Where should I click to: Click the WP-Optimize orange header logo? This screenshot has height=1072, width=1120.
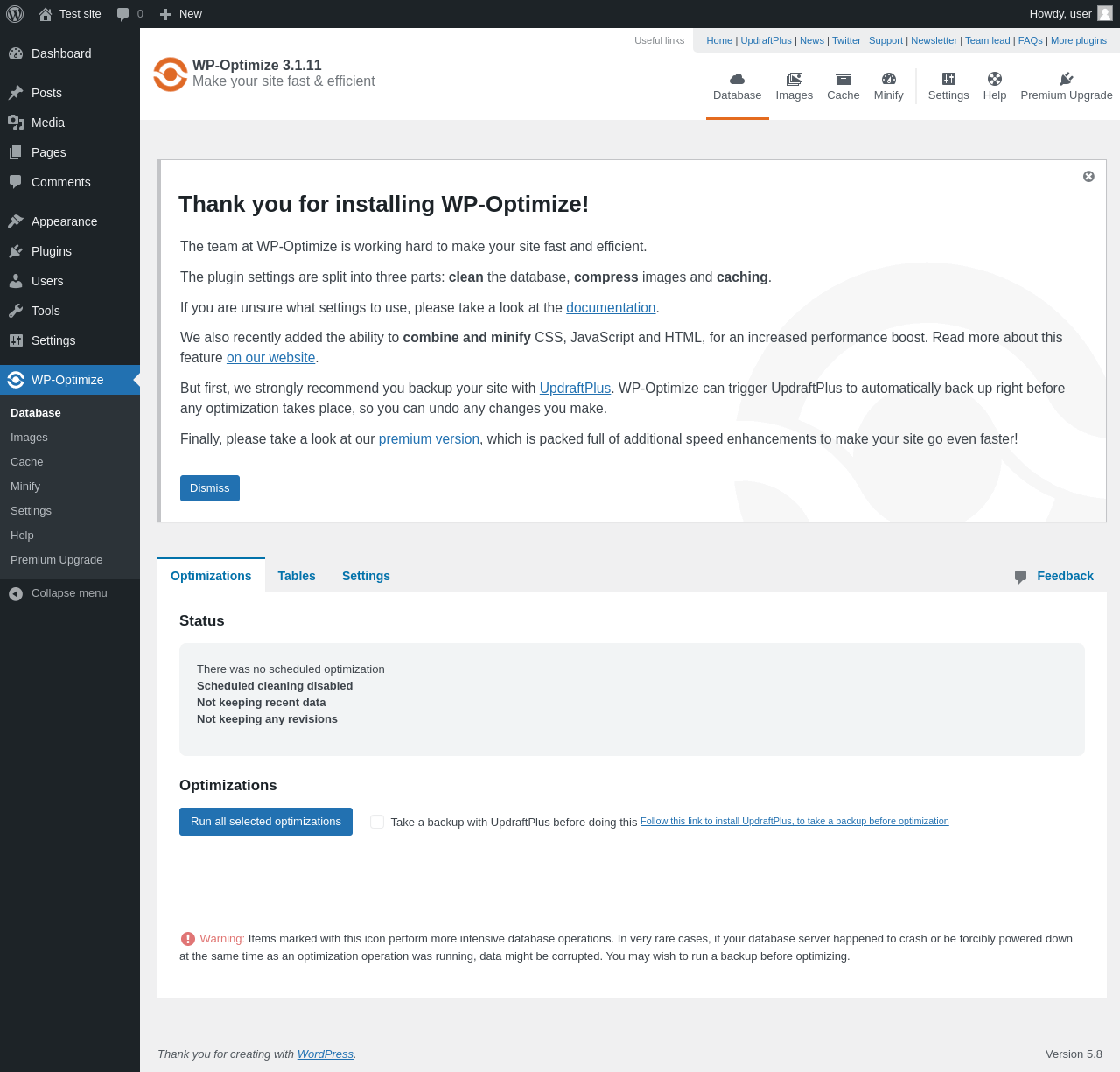click(x=171, y=74)
